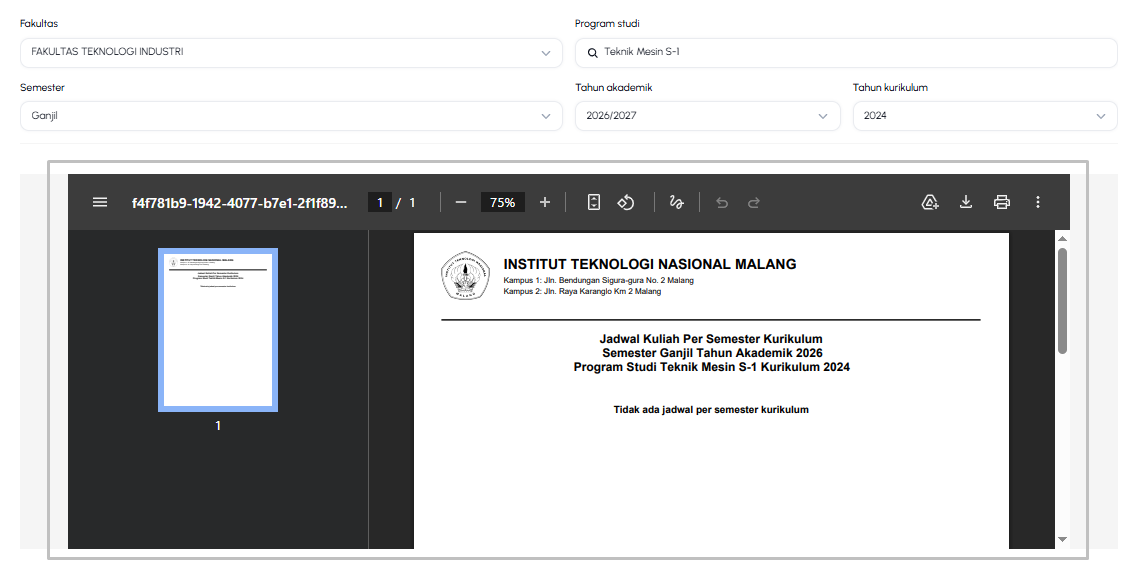The height and width of the screenshot is (562, 1135).
Task: Select the page 1 thumbnail
Action: click(x=218, y=330)
